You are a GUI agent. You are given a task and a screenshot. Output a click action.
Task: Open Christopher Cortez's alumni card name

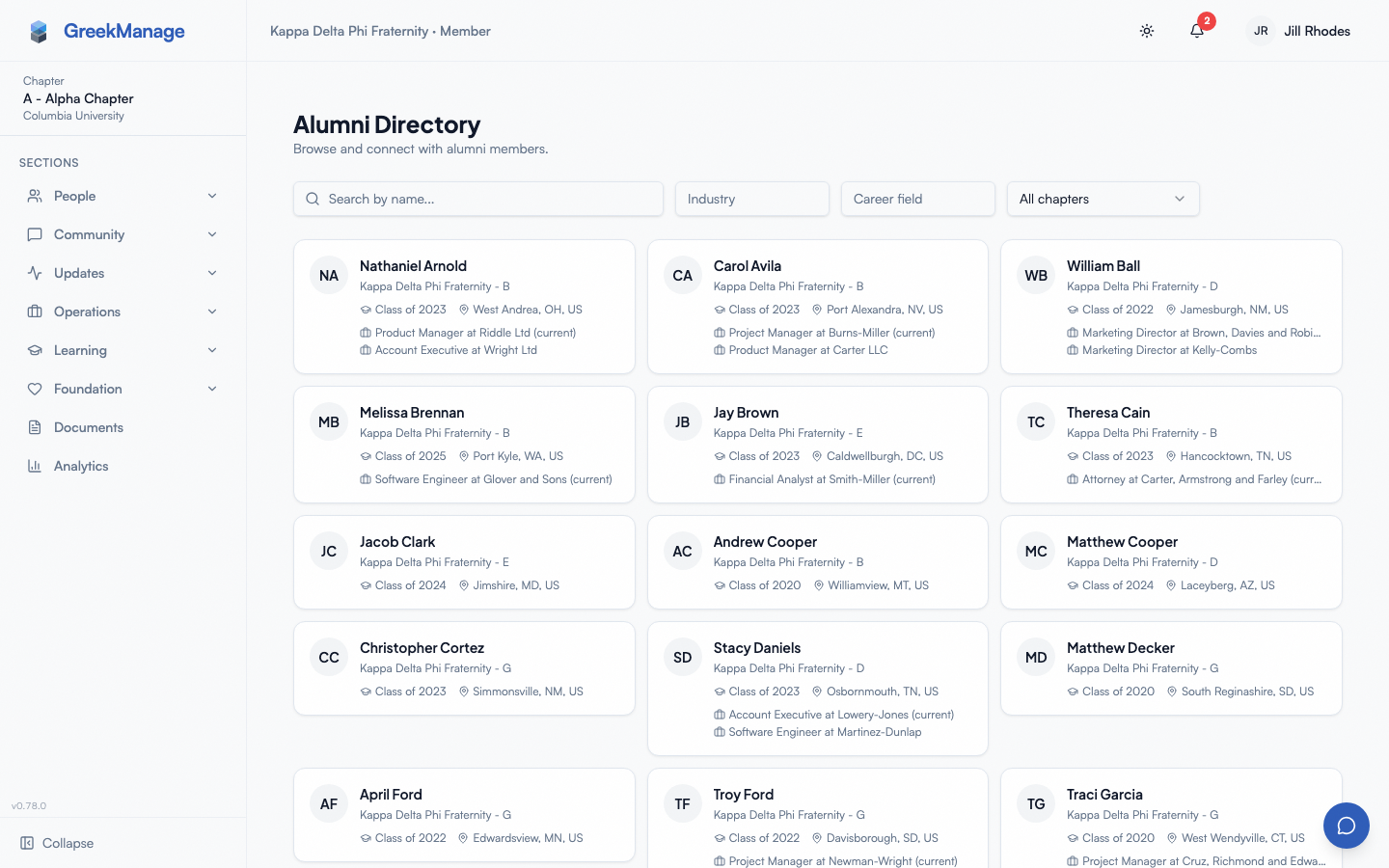tap(422, 648)
